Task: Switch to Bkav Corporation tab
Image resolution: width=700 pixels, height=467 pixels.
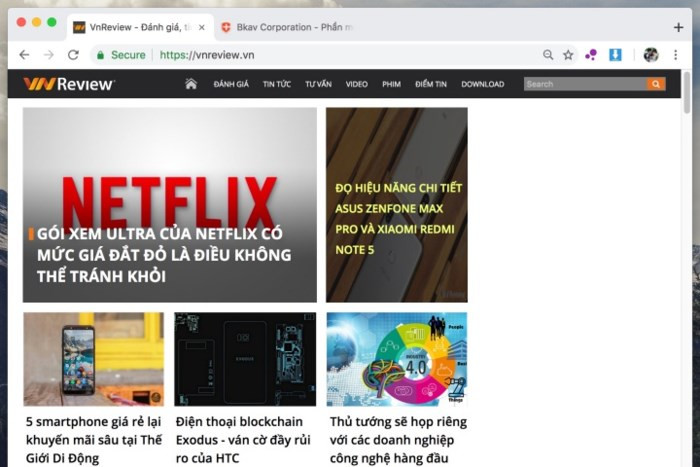Action: coord(284,27)
